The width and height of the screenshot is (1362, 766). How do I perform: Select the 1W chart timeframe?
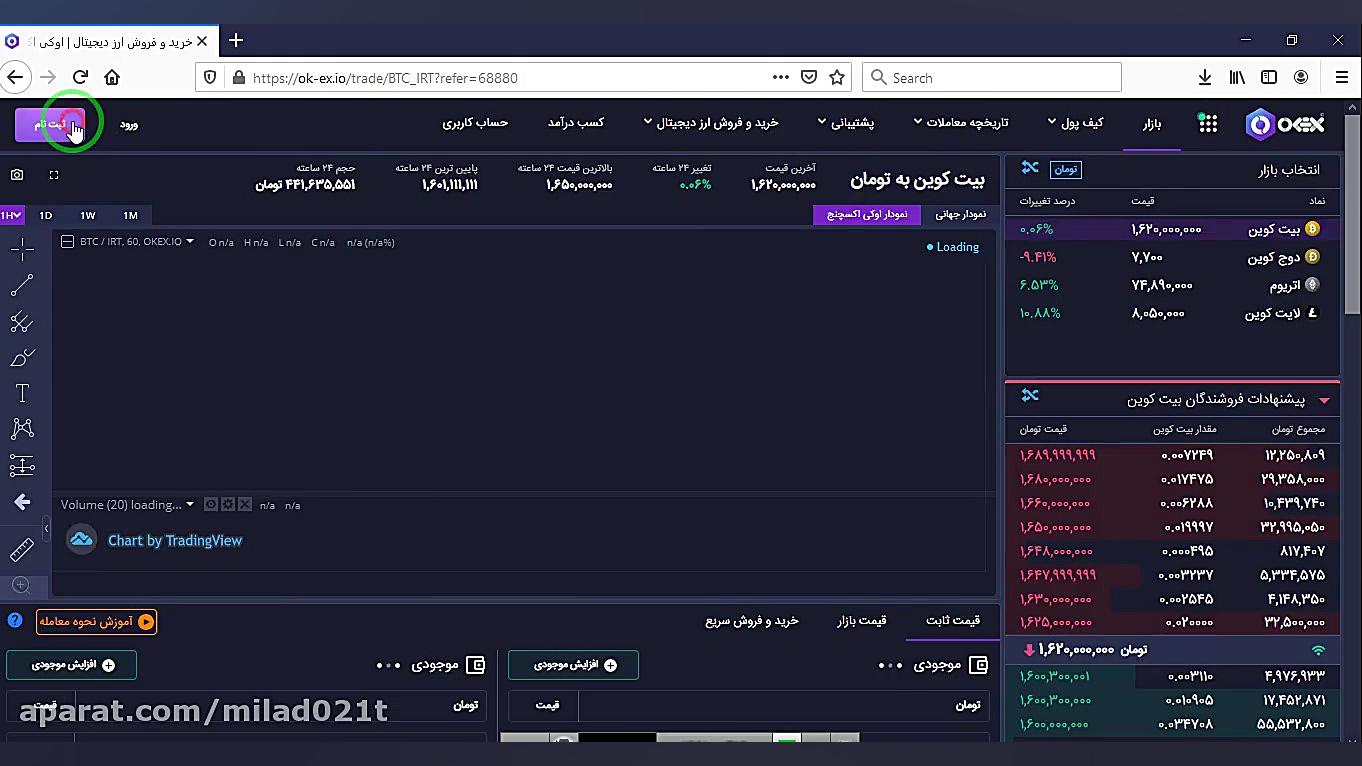(88, 215)
